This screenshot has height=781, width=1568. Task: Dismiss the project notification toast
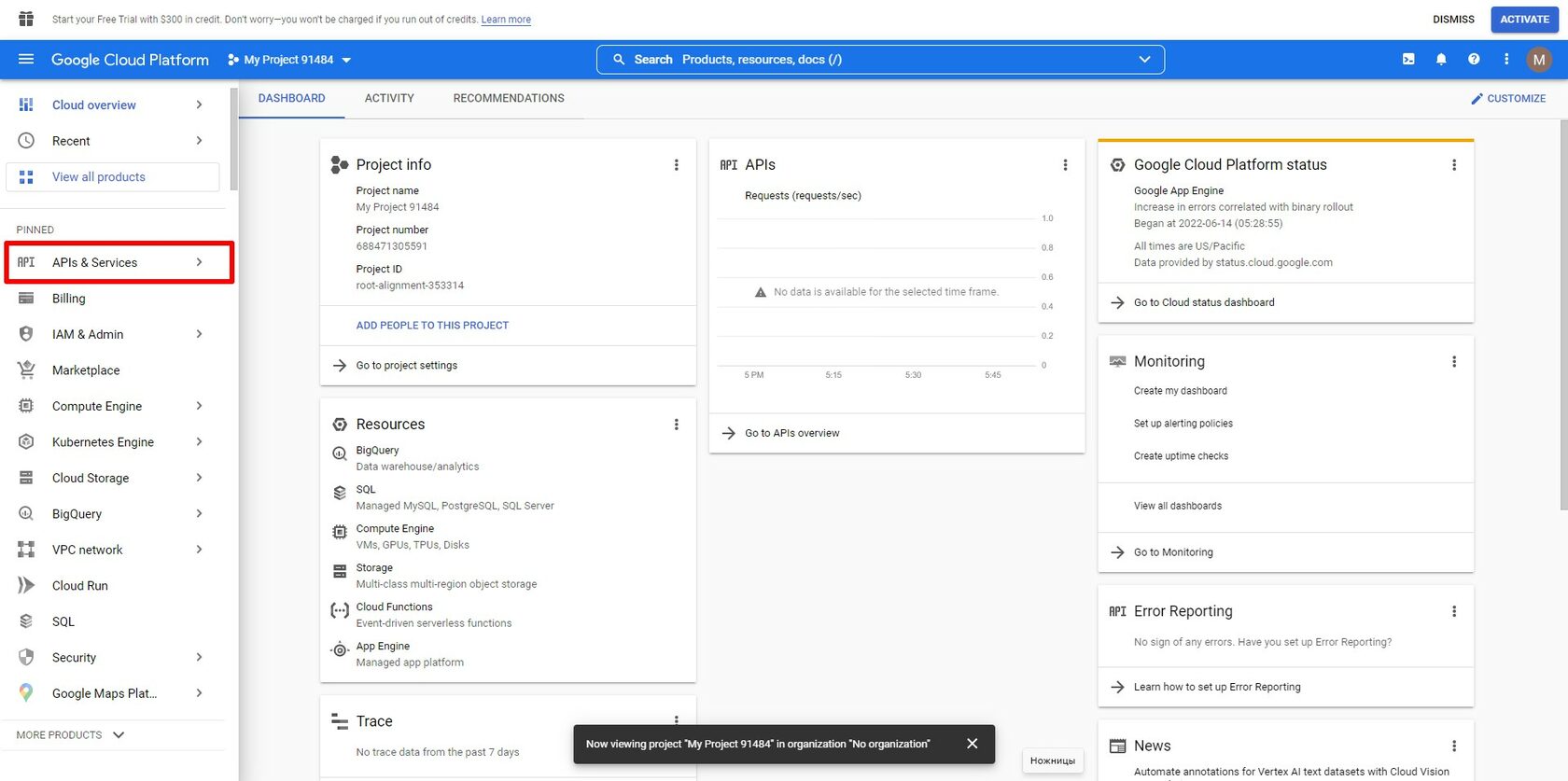[973, 744]
